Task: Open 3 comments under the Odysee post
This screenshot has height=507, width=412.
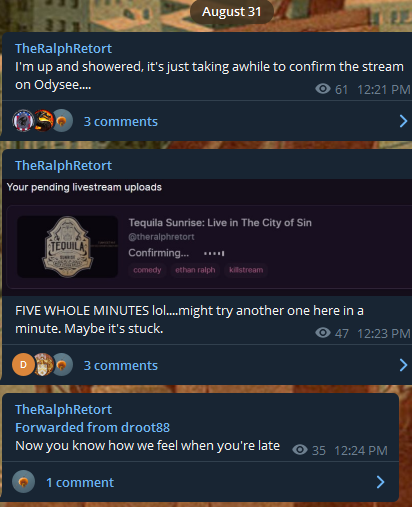Action: [x=121, y=122]
